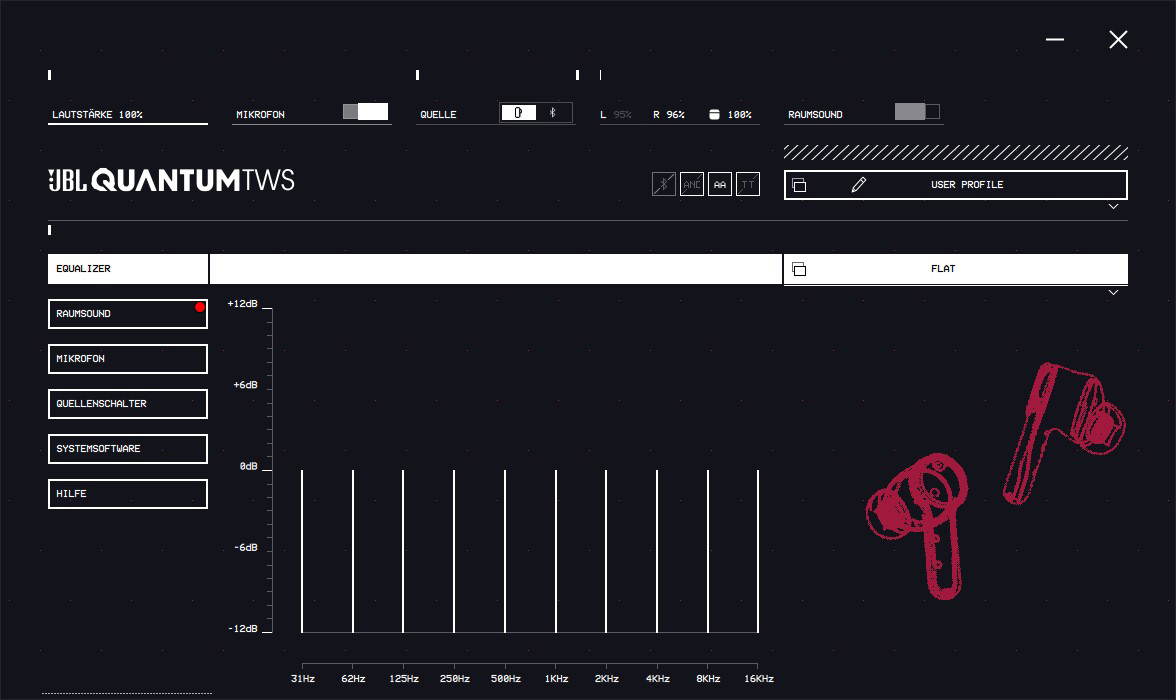
Task: Click the JBL Quantum TWS logo
Action: pyautogui.click(x=172, y=180)
